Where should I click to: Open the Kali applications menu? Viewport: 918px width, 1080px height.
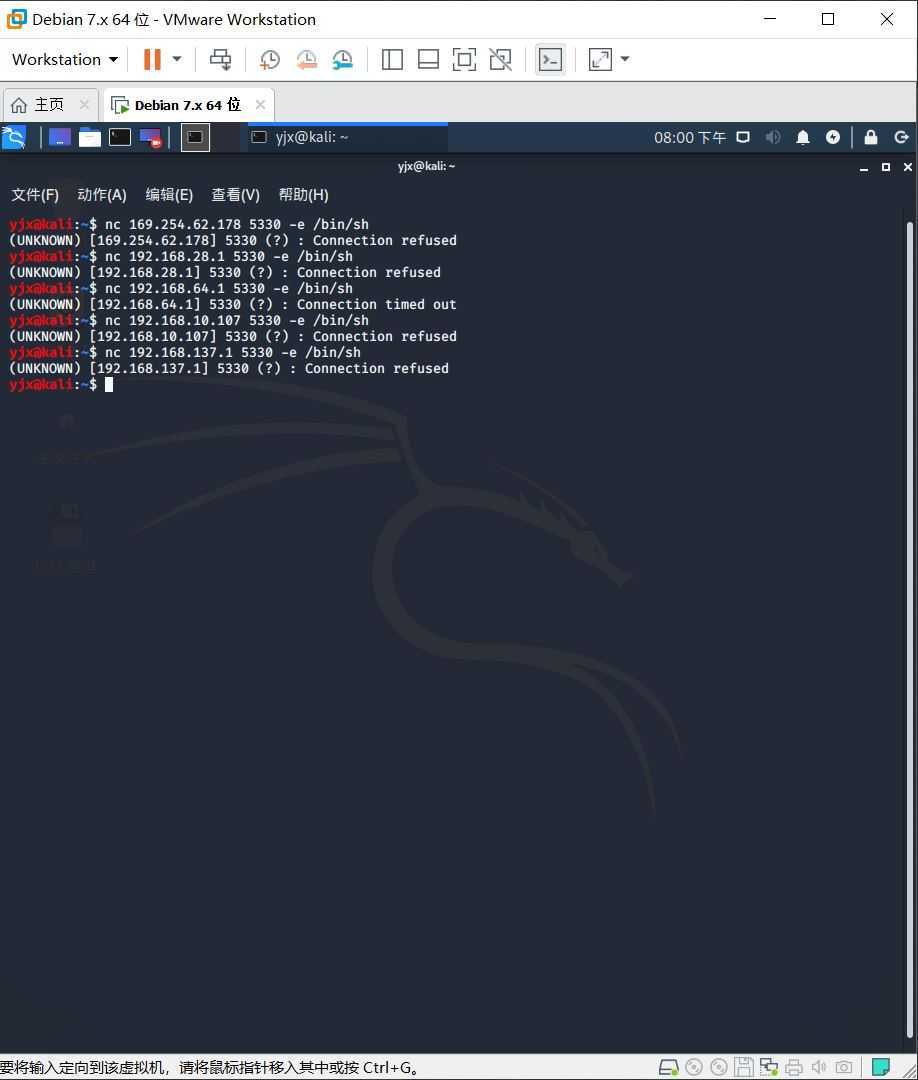pyautogui.click(x=14, y=137)
